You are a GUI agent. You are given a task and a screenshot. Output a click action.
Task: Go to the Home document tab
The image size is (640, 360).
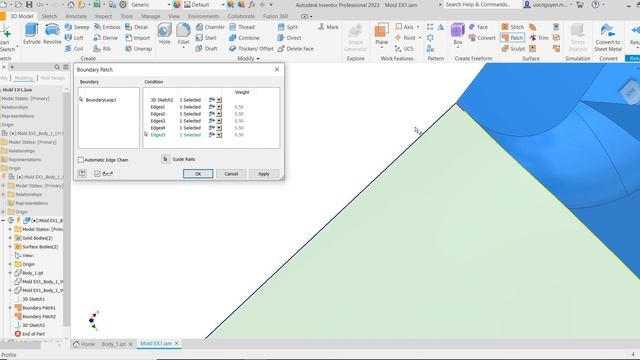(84, 344)
